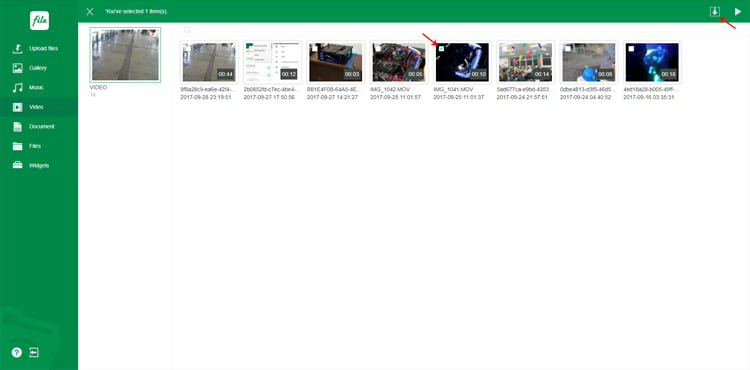The width and height of the screenshot is (750, 370).
Task: Open the VIDEO album thumbnail
Action: 125,54
